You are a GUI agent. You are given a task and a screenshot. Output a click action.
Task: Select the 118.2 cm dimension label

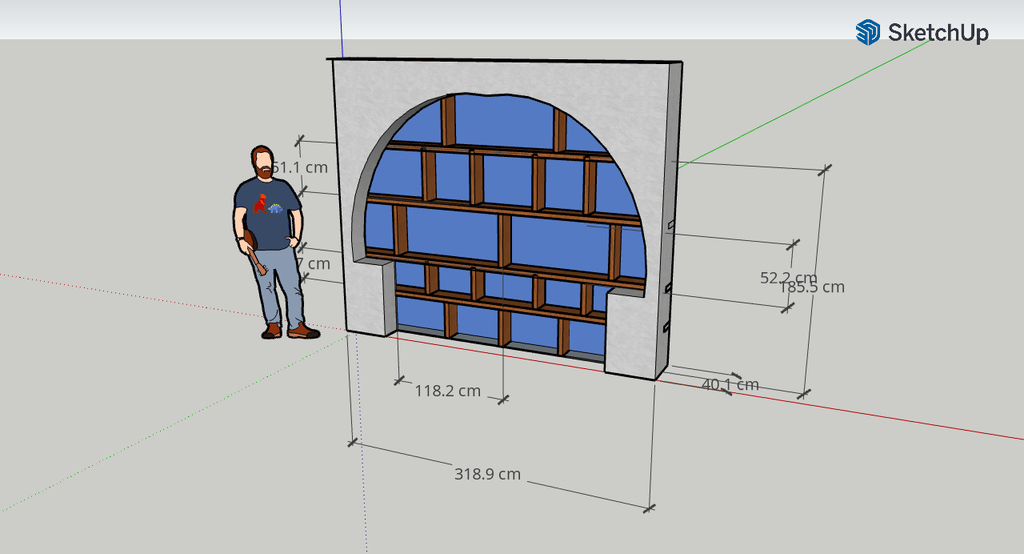[447, 391]
